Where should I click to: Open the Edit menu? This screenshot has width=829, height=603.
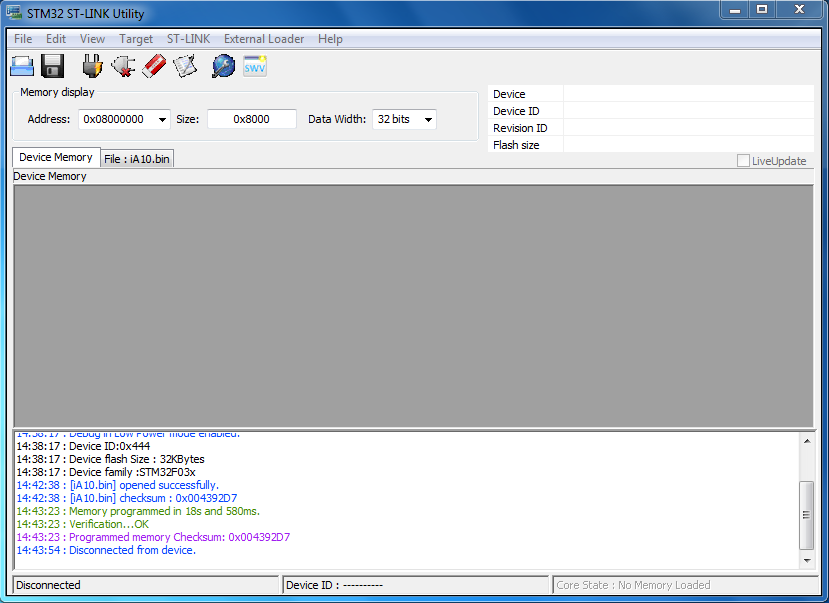(56, 39)
